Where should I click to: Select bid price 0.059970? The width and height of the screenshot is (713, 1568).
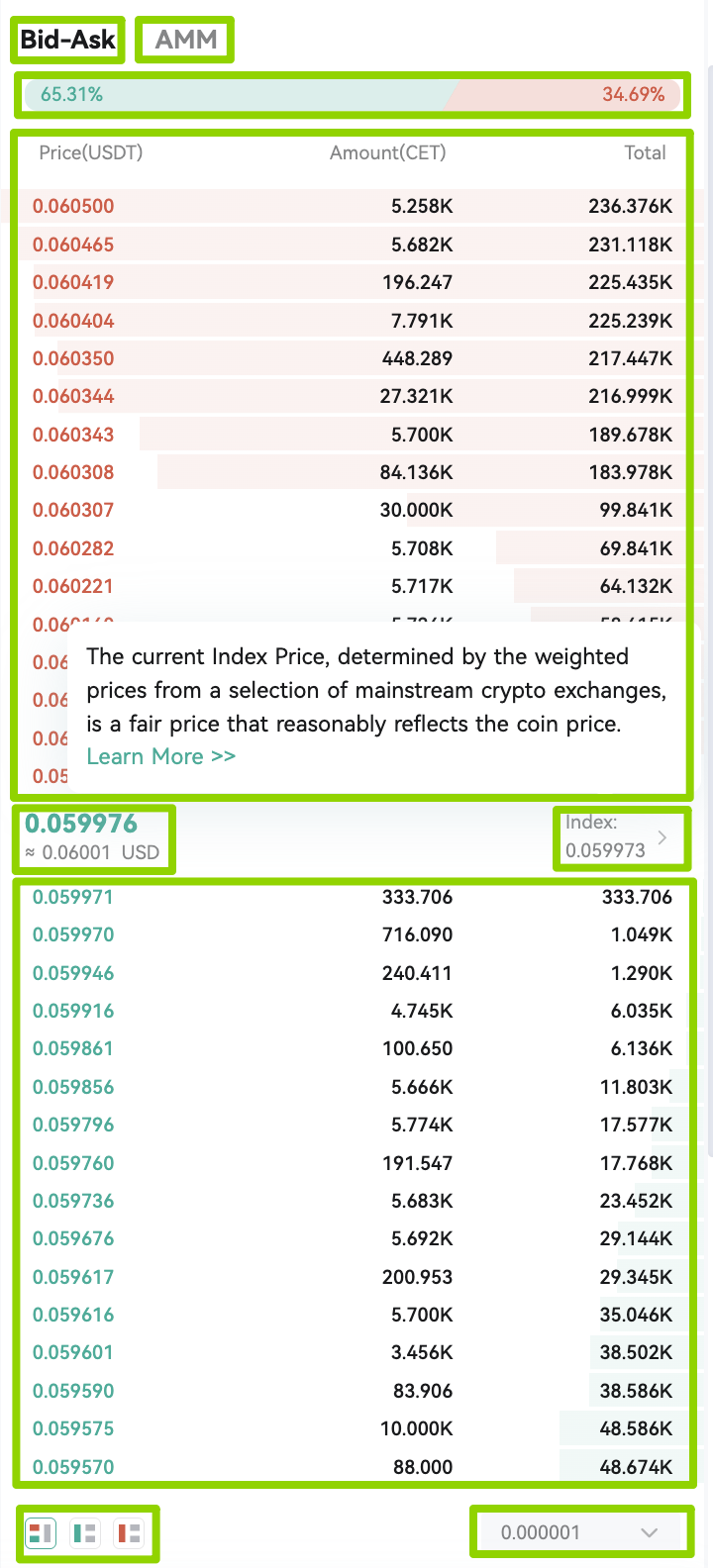tap(73, 934)
